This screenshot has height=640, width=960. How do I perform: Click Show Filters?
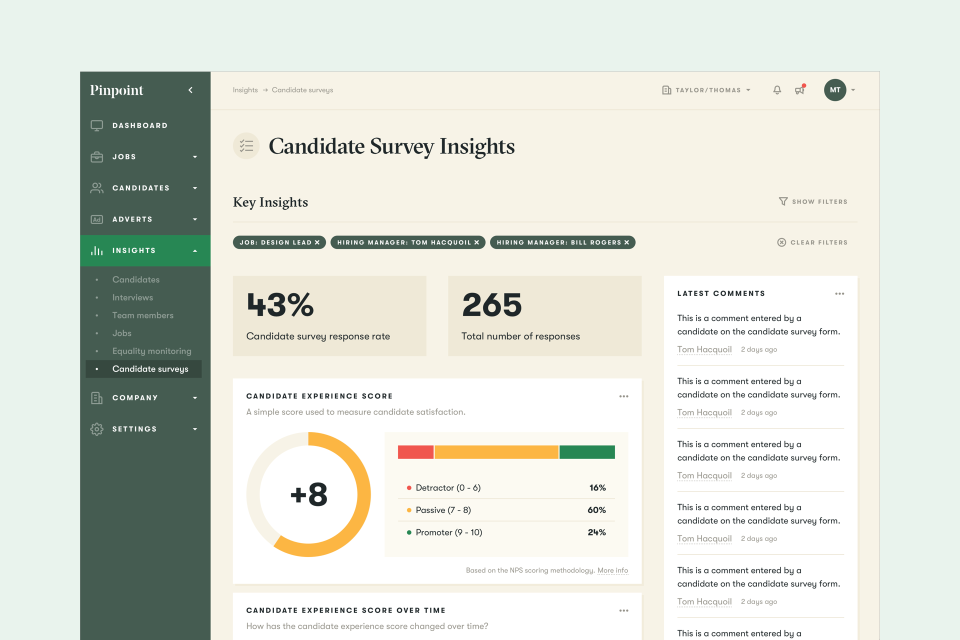(813, 201)
